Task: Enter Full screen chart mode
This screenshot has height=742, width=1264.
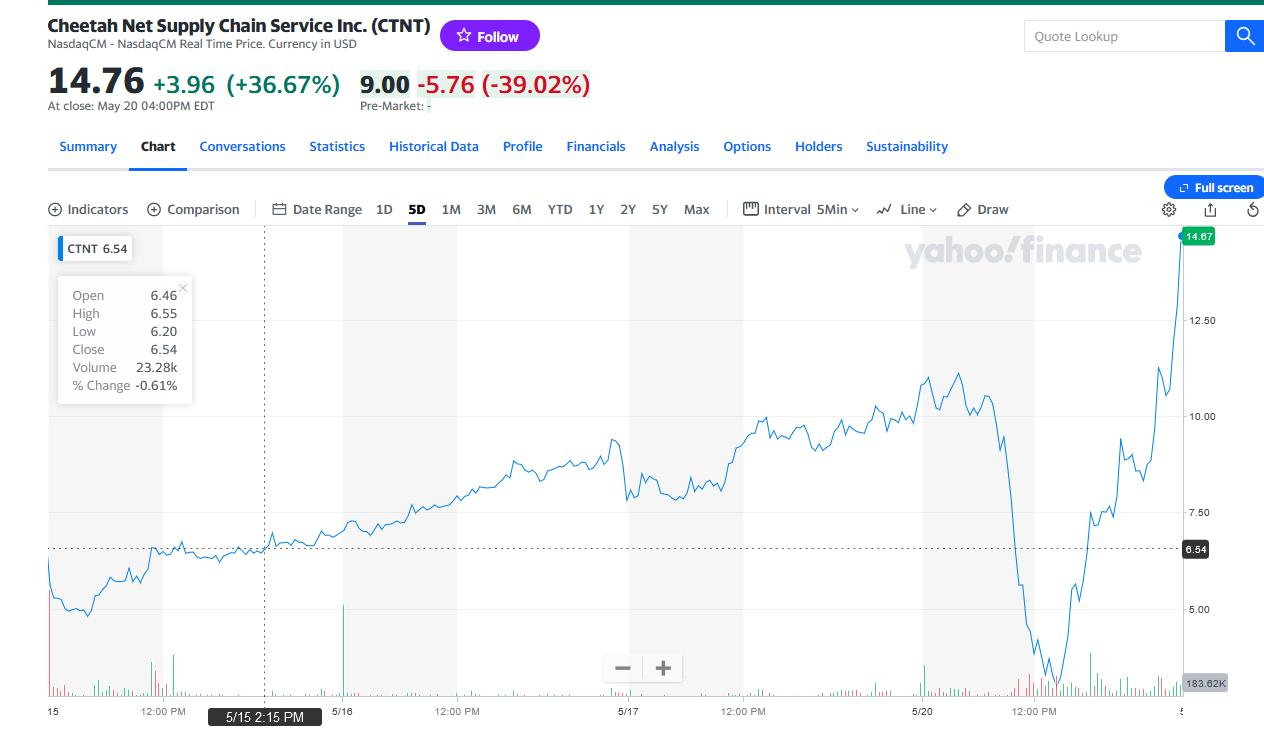Action: click(x=1214, y=187)
